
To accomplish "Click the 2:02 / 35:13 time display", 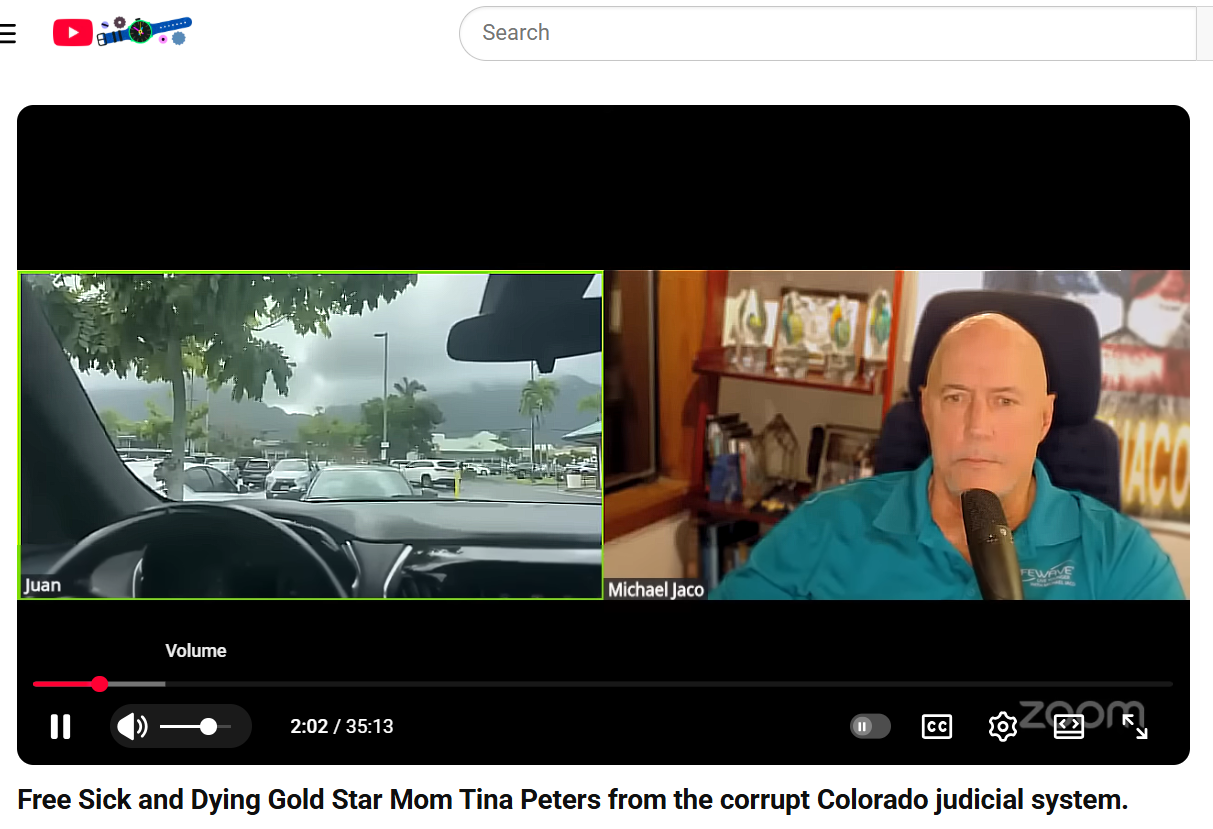I will [341, 727].
